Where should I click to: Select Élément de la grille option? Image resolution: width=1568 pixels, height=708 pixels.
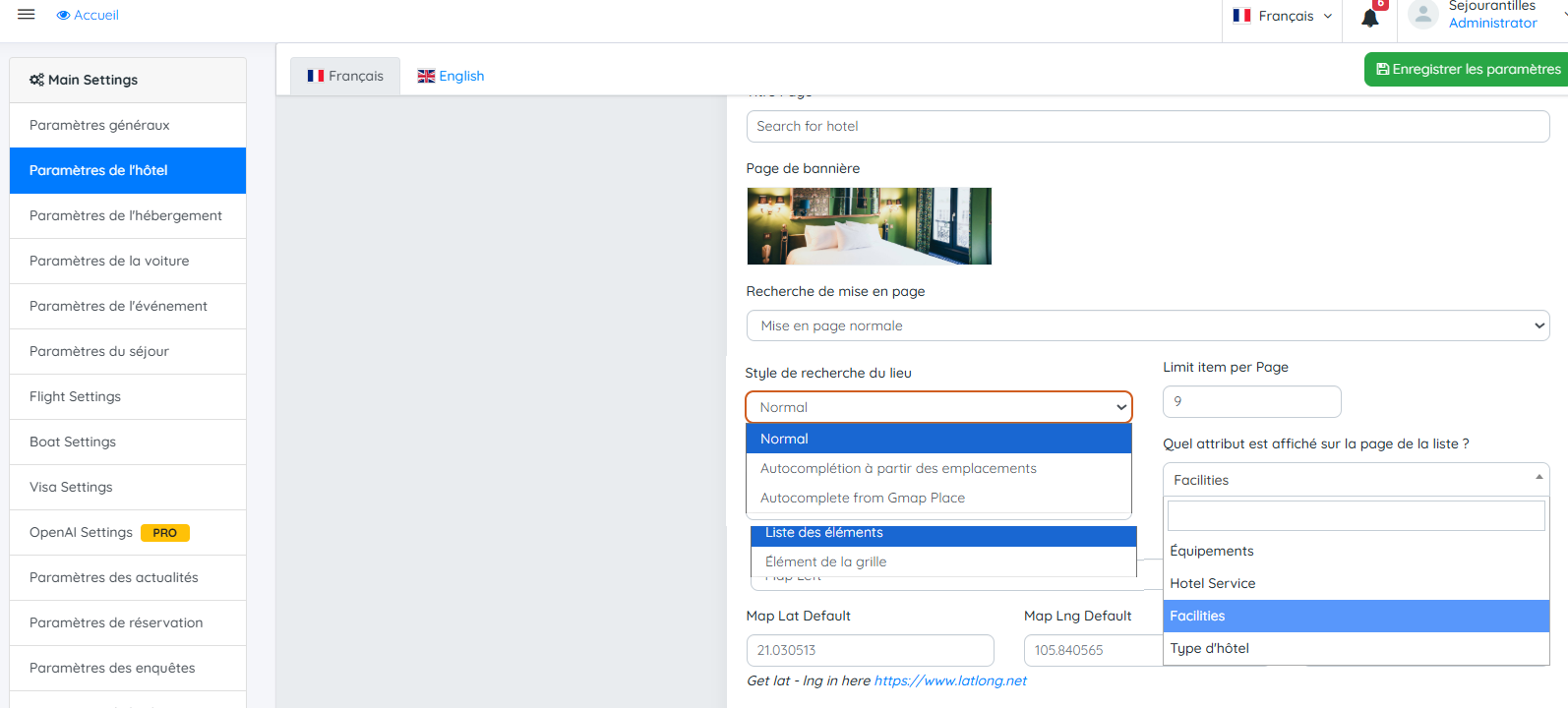826,561
